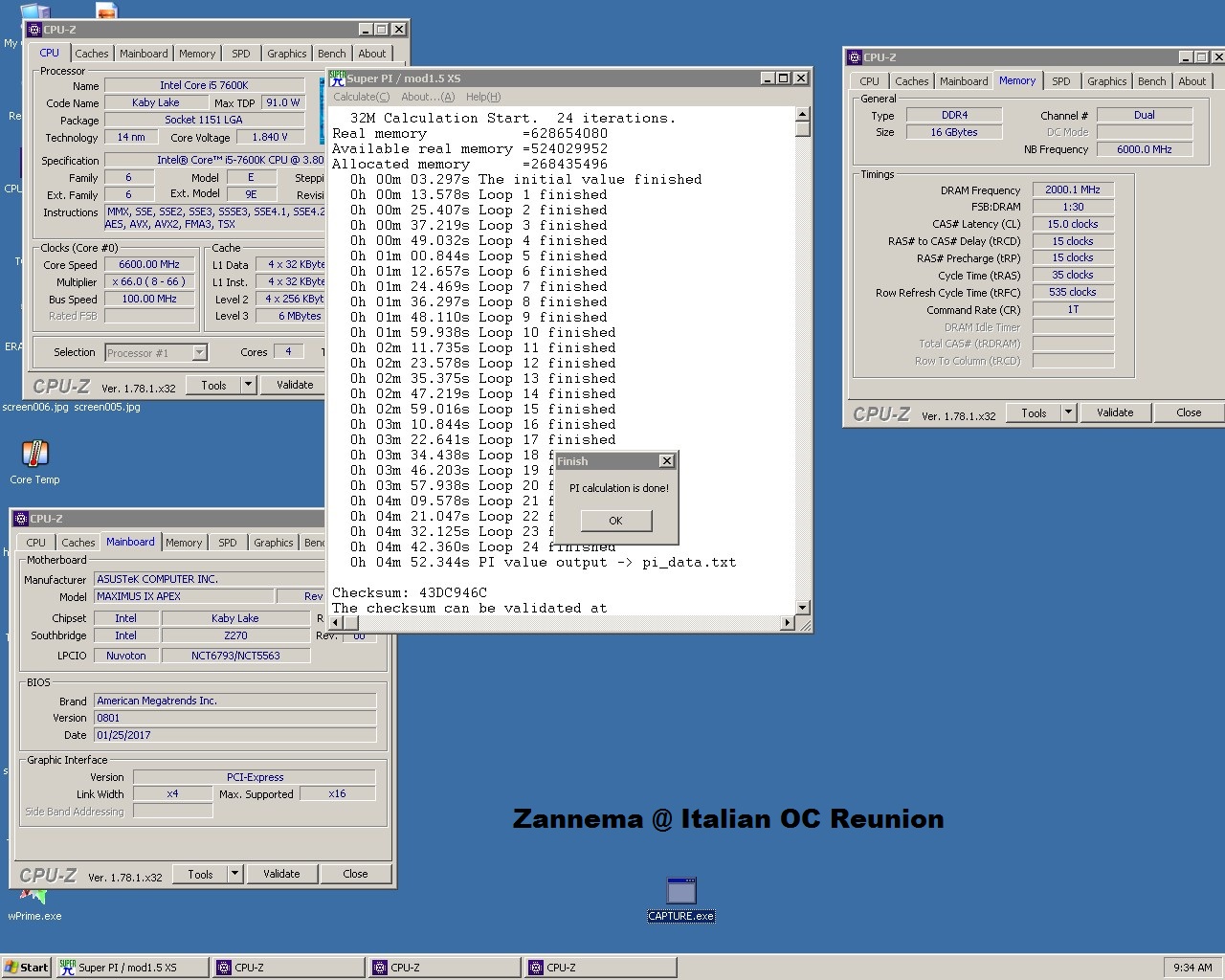The height and width of the screenshot is (980, 1225).
Task: Open the Bench tab in the top-left CPU-Z window
Action: coord(332,54)
